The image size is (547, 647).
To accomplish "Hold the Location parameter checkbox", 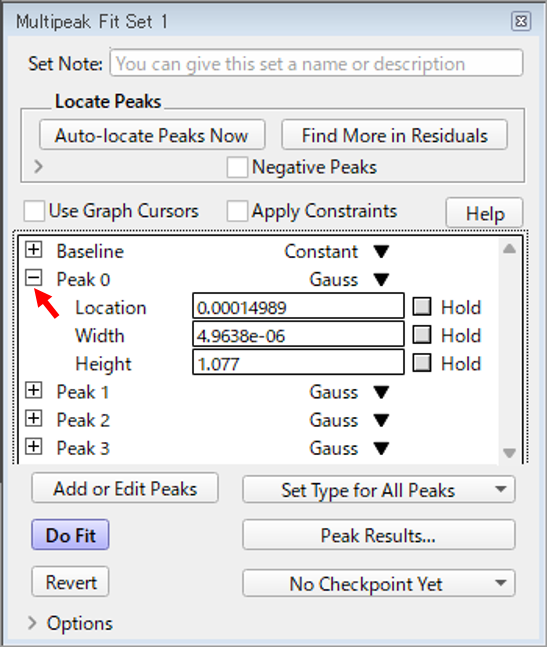I will [x=422, y=307].
